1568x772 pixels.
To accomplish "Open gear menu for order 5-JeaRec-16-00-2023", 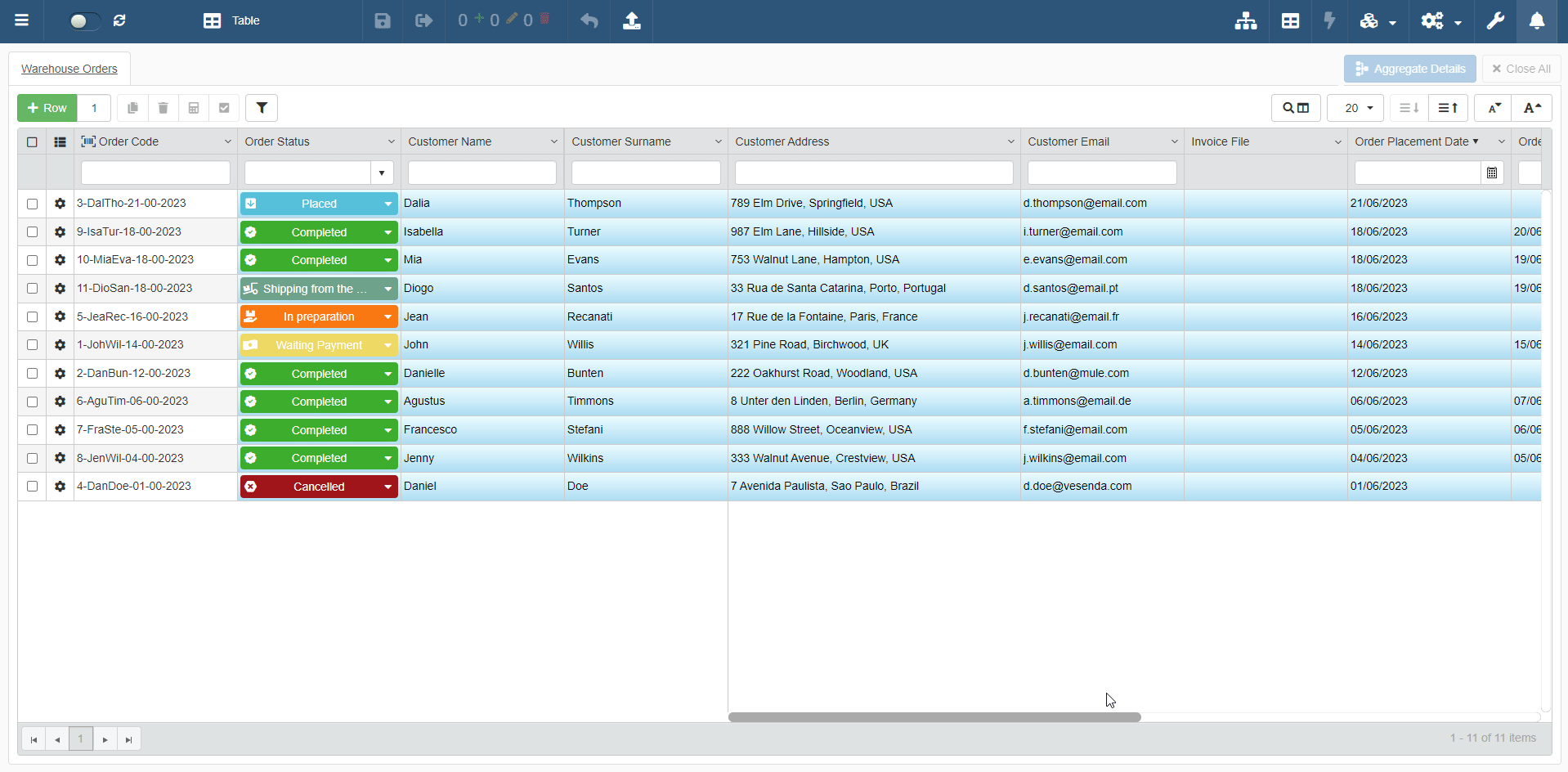I will coord(60,316).
